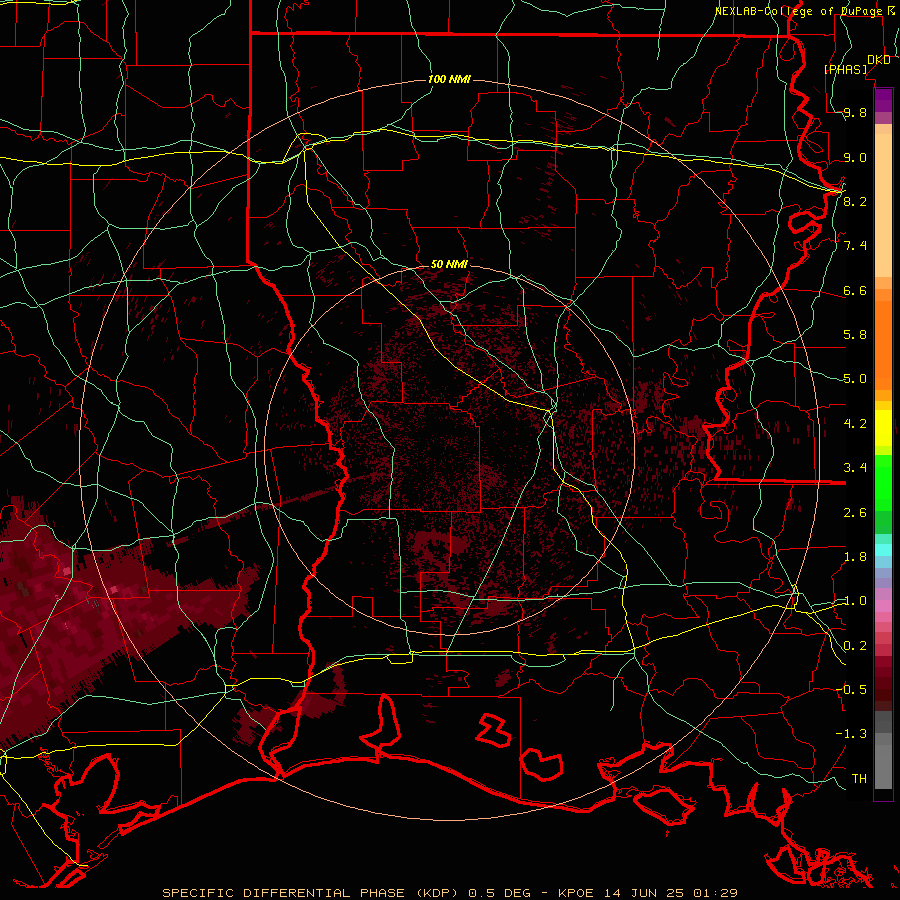The width and height of the screenshot is (900, 900).
Task: Click the 8.2 value on color scale
Action: point(855,201)
